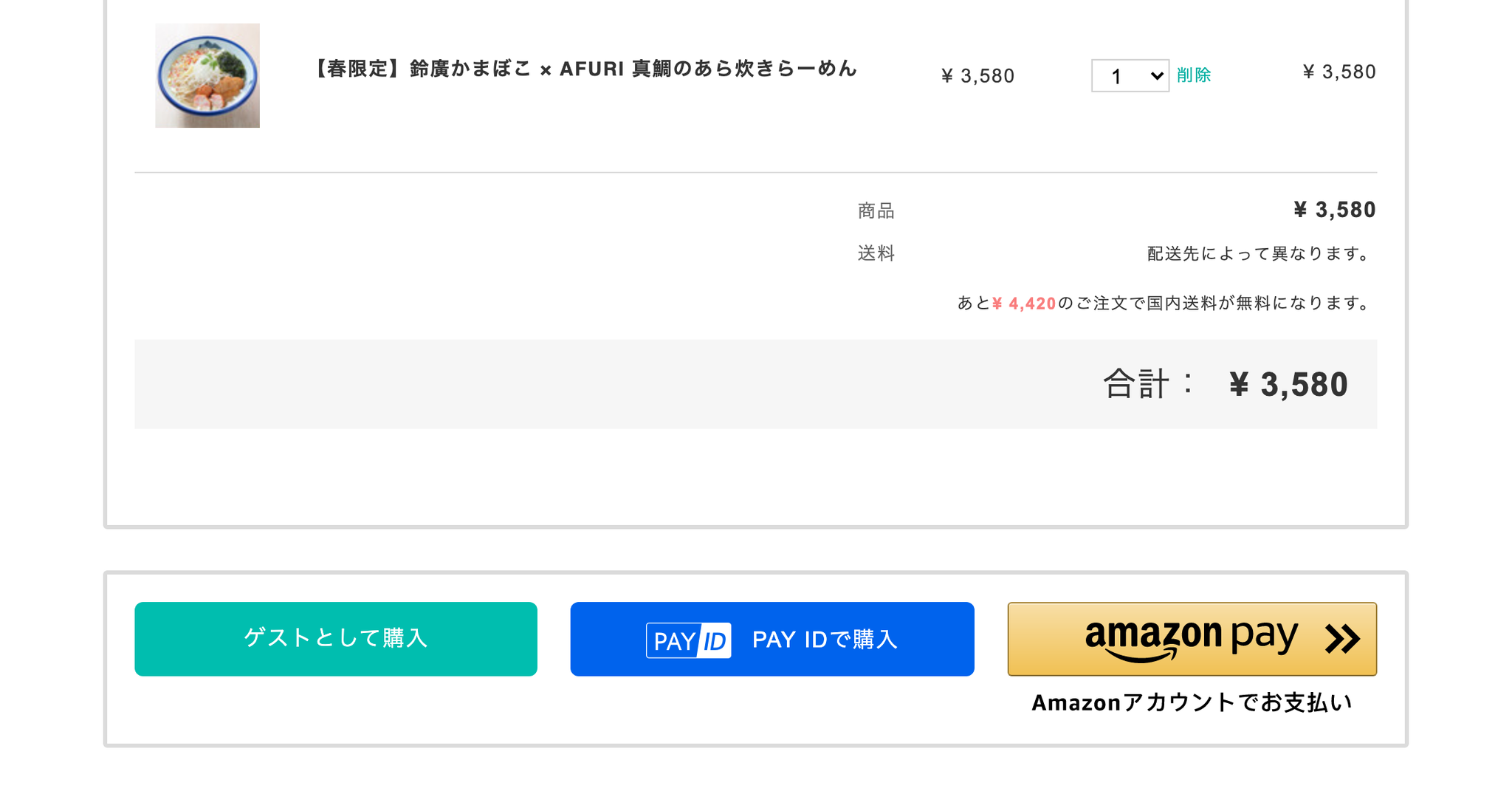Click the 合計 label text
1512x791 pixels.
[1136, 384]
